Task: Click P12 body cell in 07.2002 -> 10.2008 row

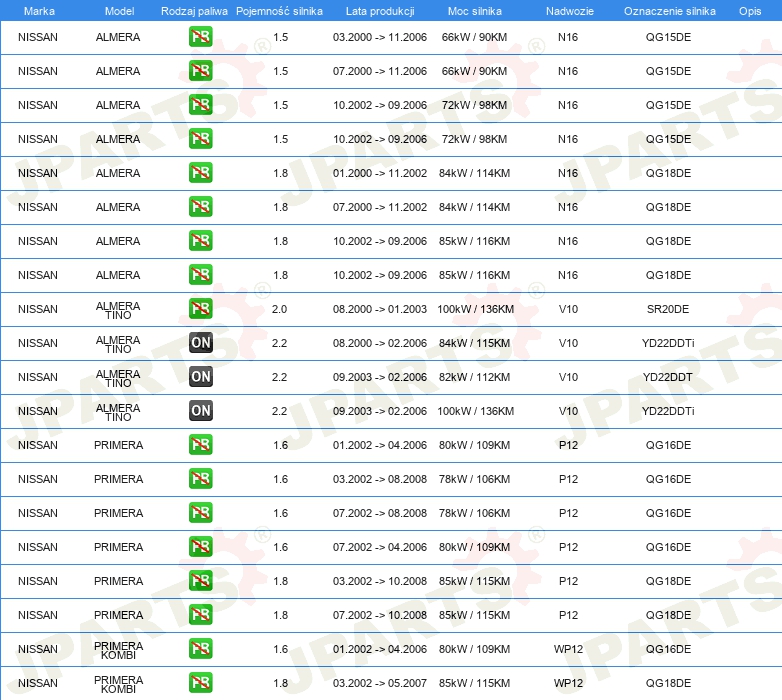Action: pyautogui.click(x=568, y=615)
